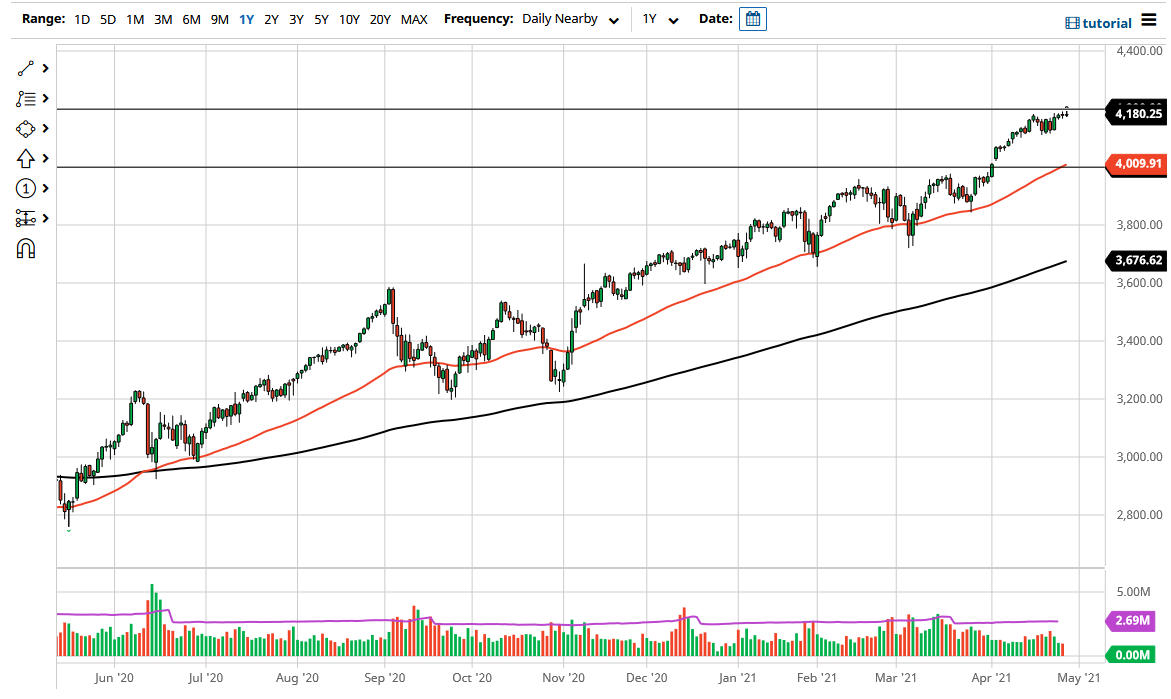Select the 6M range button
This screenshot has height=699, width=1171.
pos(191,18)
